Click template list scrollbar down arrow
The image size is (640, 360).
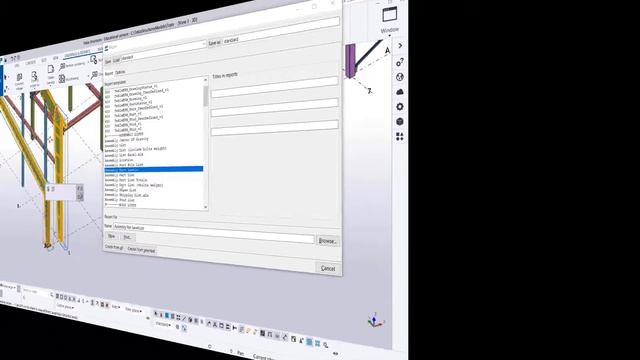tap(205, 207)
